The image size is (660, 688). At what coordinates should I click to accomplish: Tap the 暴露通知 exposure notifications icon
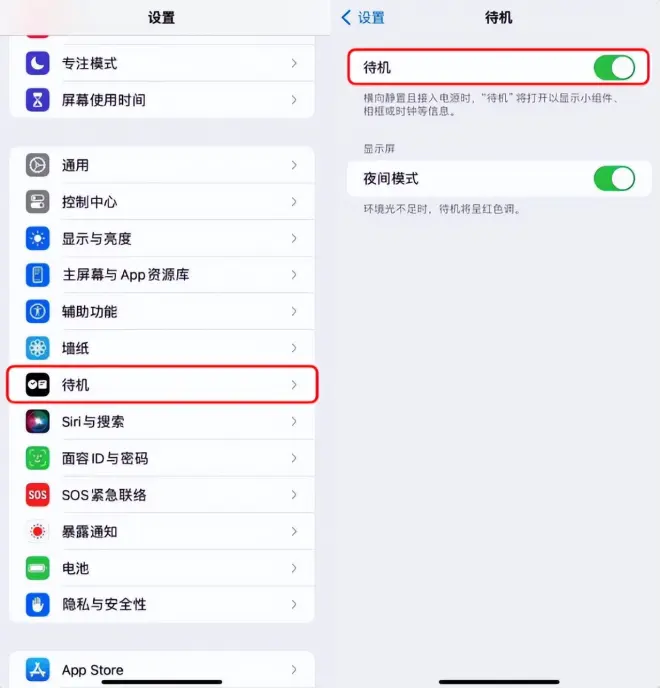(37, 531)
